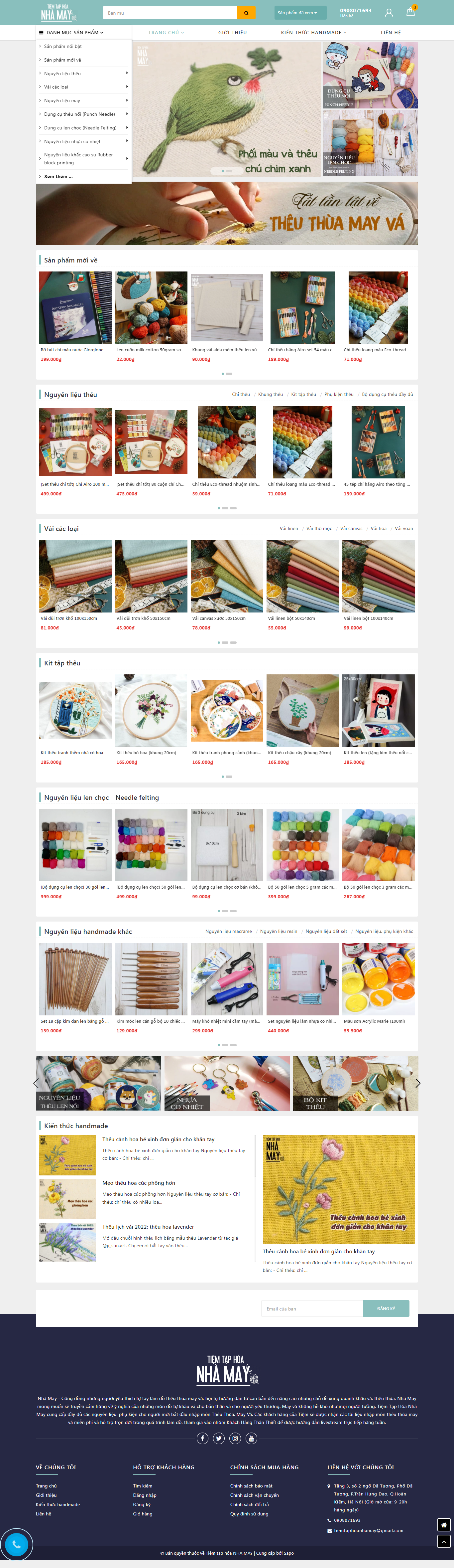Open the 'Kit thêu bó hoa' product thumbnail

[x=151, y=710]
